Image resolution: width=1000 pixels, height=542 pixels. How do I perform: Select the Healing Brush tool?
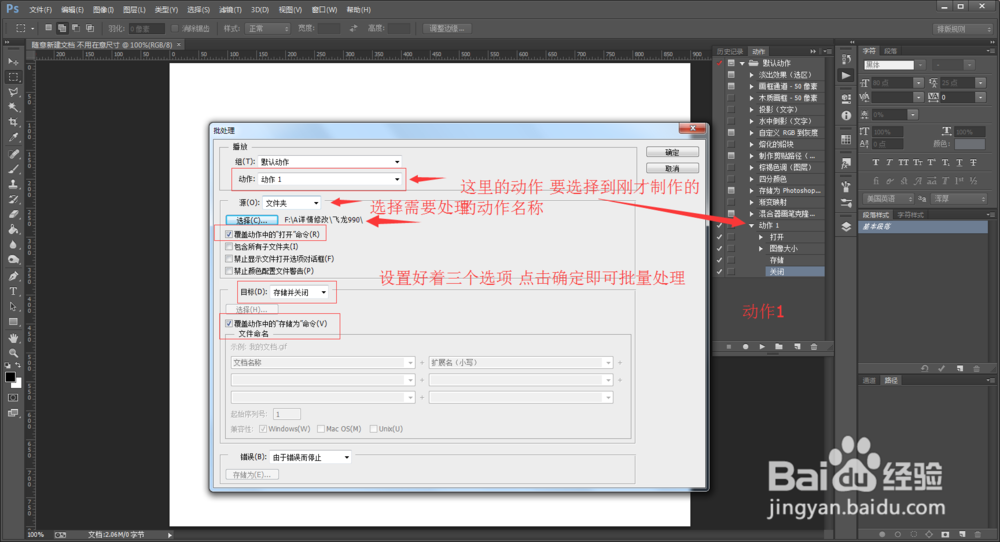[13, 154]
